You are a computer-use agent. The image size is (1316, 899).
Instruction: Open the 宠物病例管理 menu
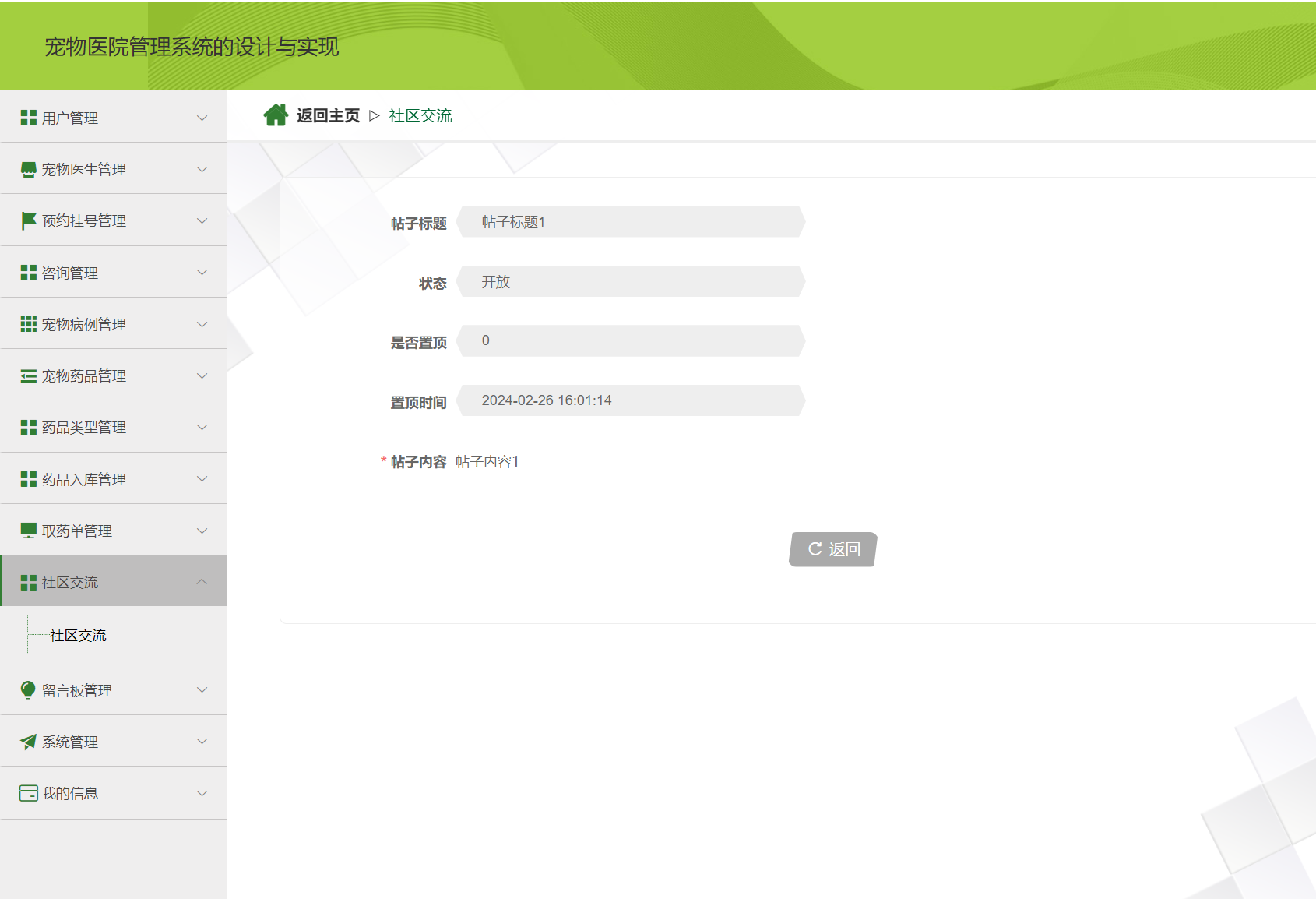click(114, 324)
